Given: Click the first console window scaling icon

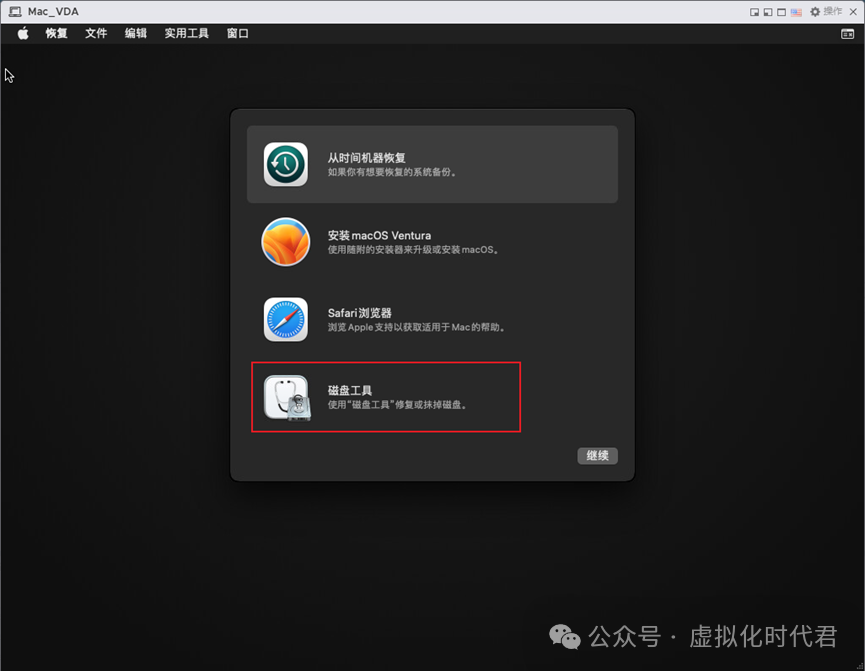Looking at the screenshot, I should (754, 12).
